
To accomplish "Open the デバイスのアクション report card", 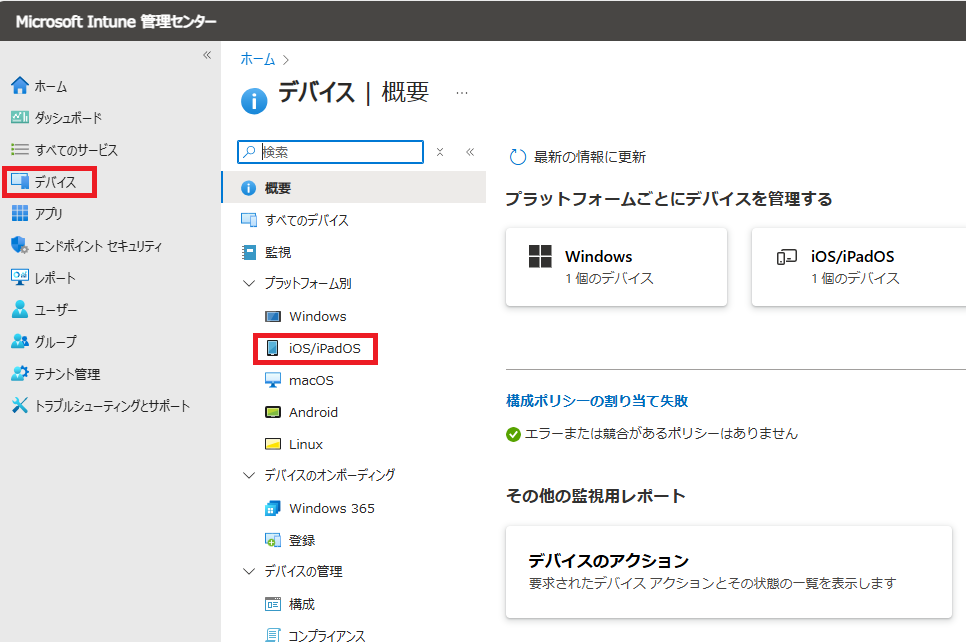I will [729, 572].
